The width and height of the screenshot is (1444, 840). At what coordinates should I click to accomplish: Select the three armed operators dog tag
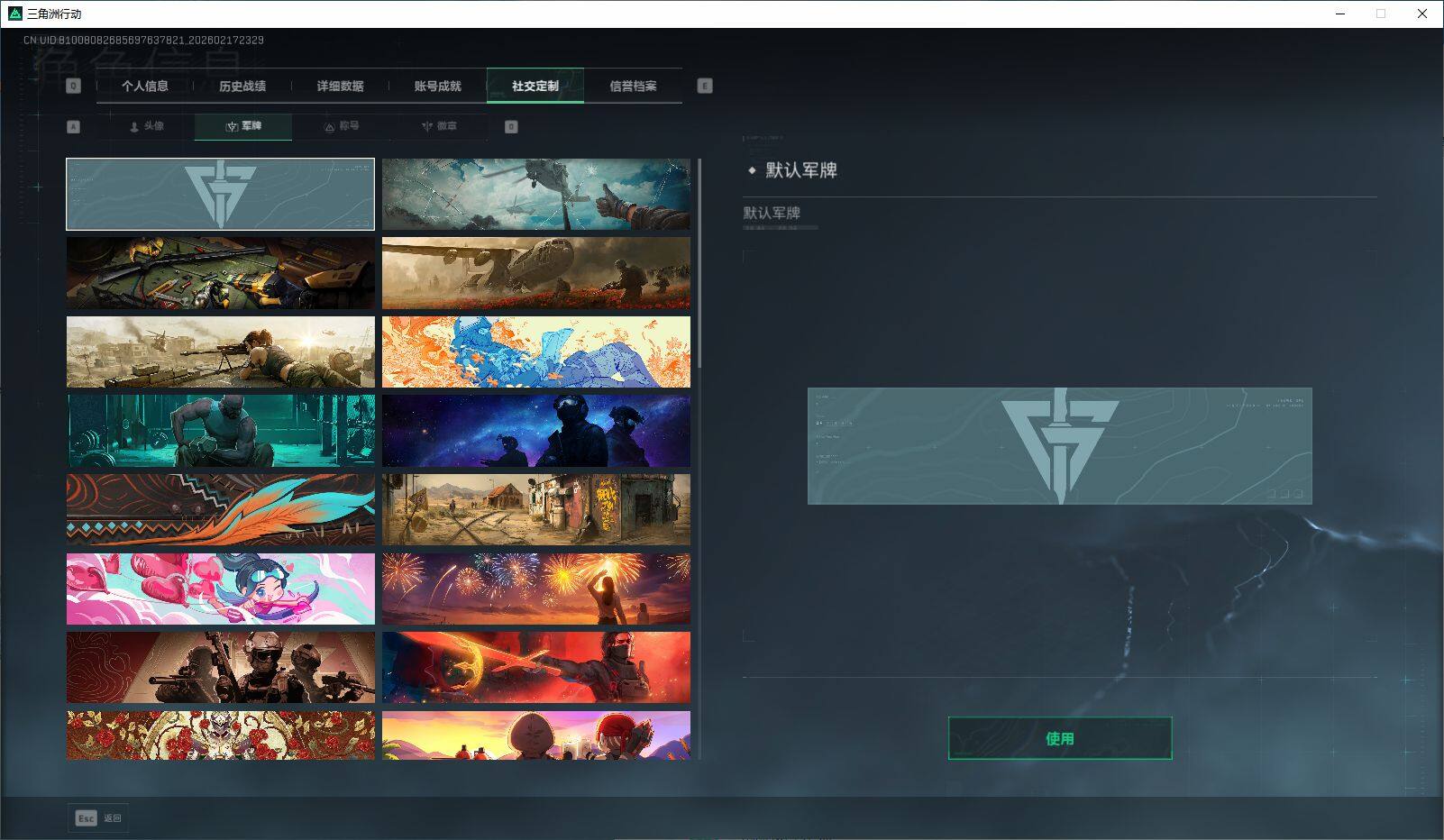point(221,667)
